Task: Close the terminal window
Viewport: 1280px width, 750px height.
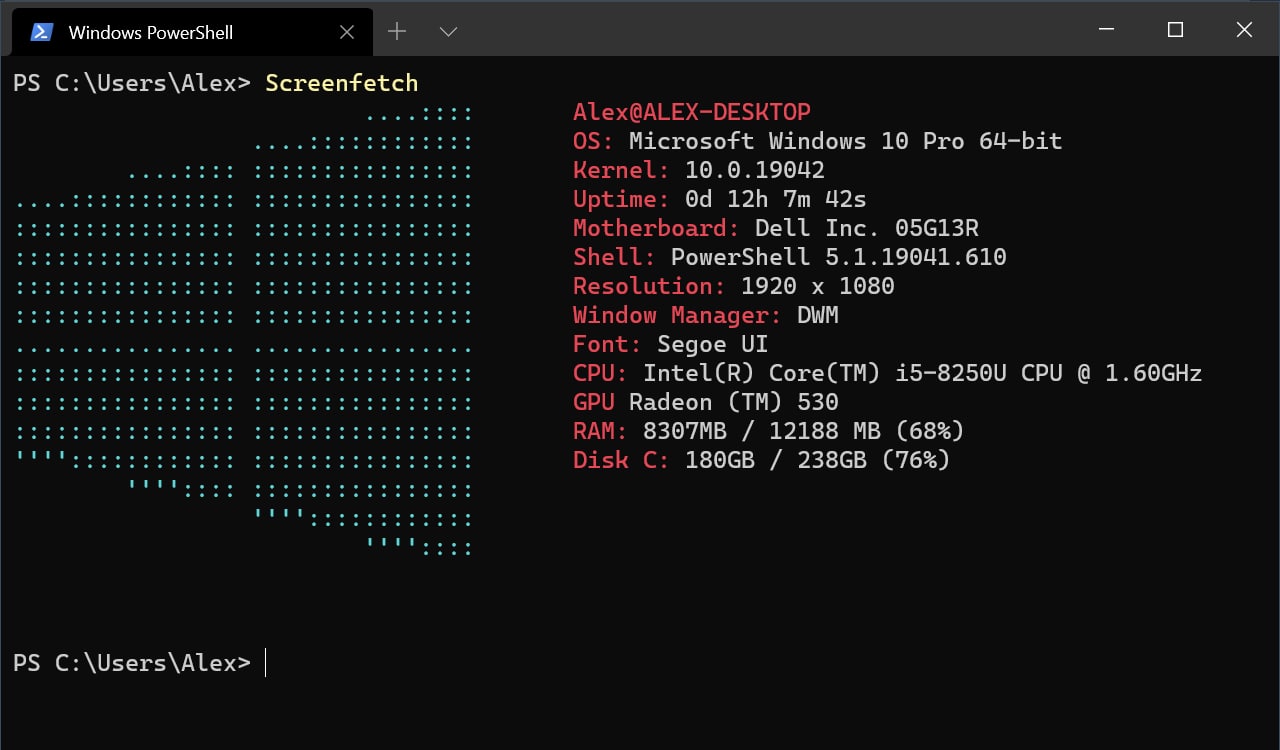Action: coord(1244,30)
